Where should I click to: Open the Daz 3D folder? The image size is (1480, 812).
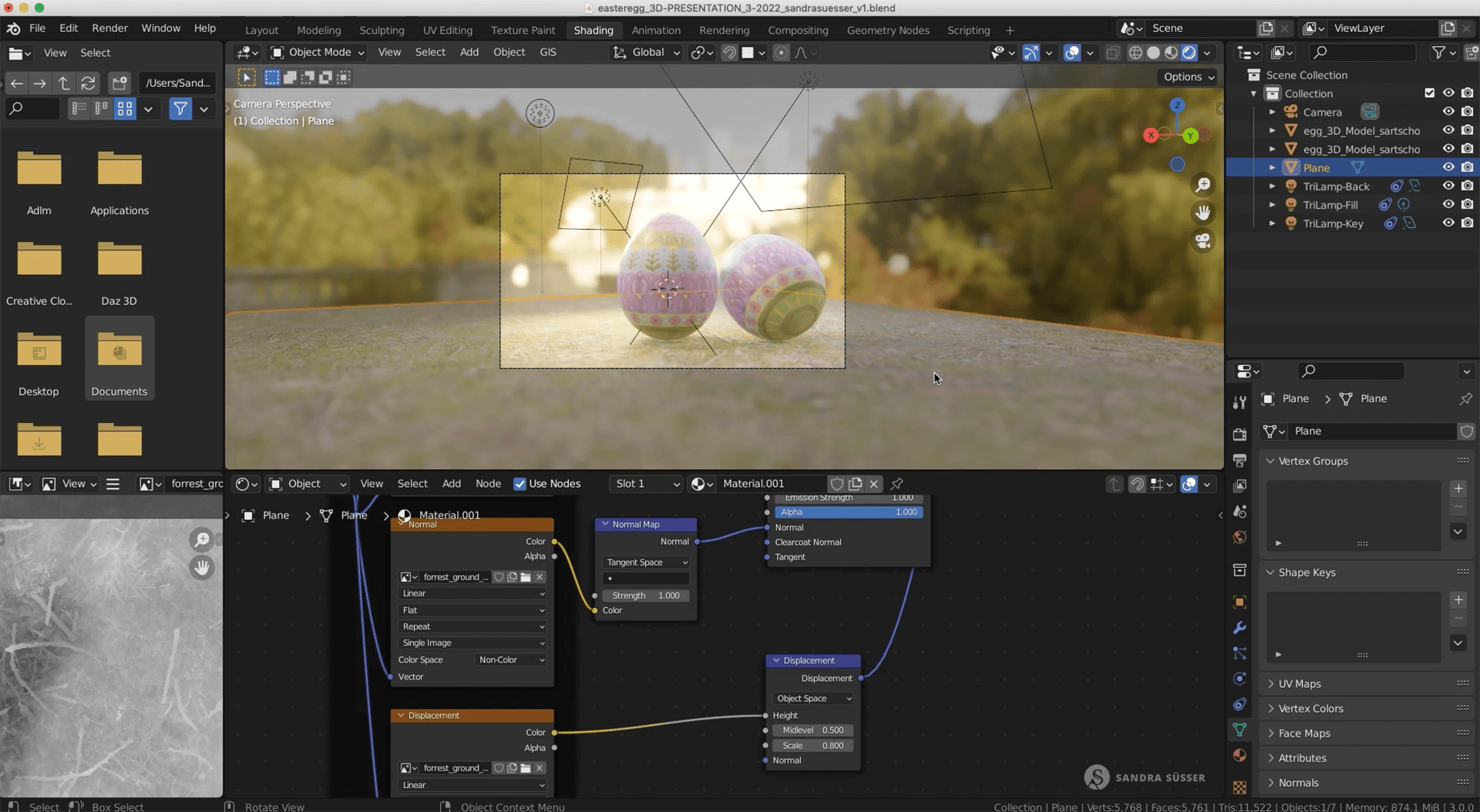click(119, 273)
